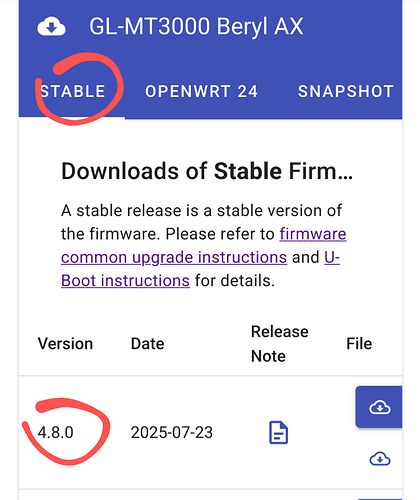Switch to the STABLE tab
Viewport: 420px width, 500px height.
(72, 91)
